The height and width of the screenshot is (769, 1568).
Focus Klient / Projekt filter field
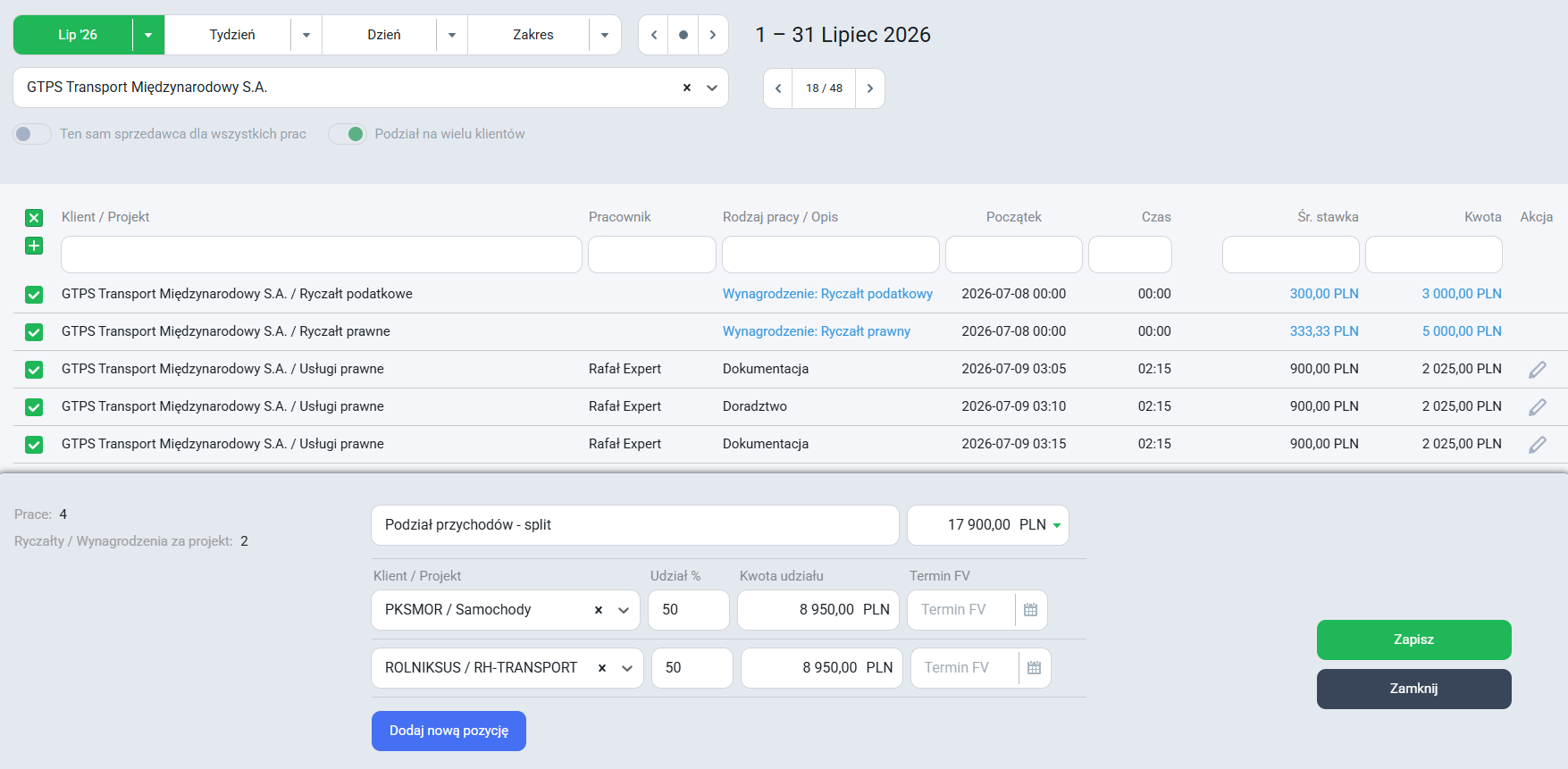(322, 255)
